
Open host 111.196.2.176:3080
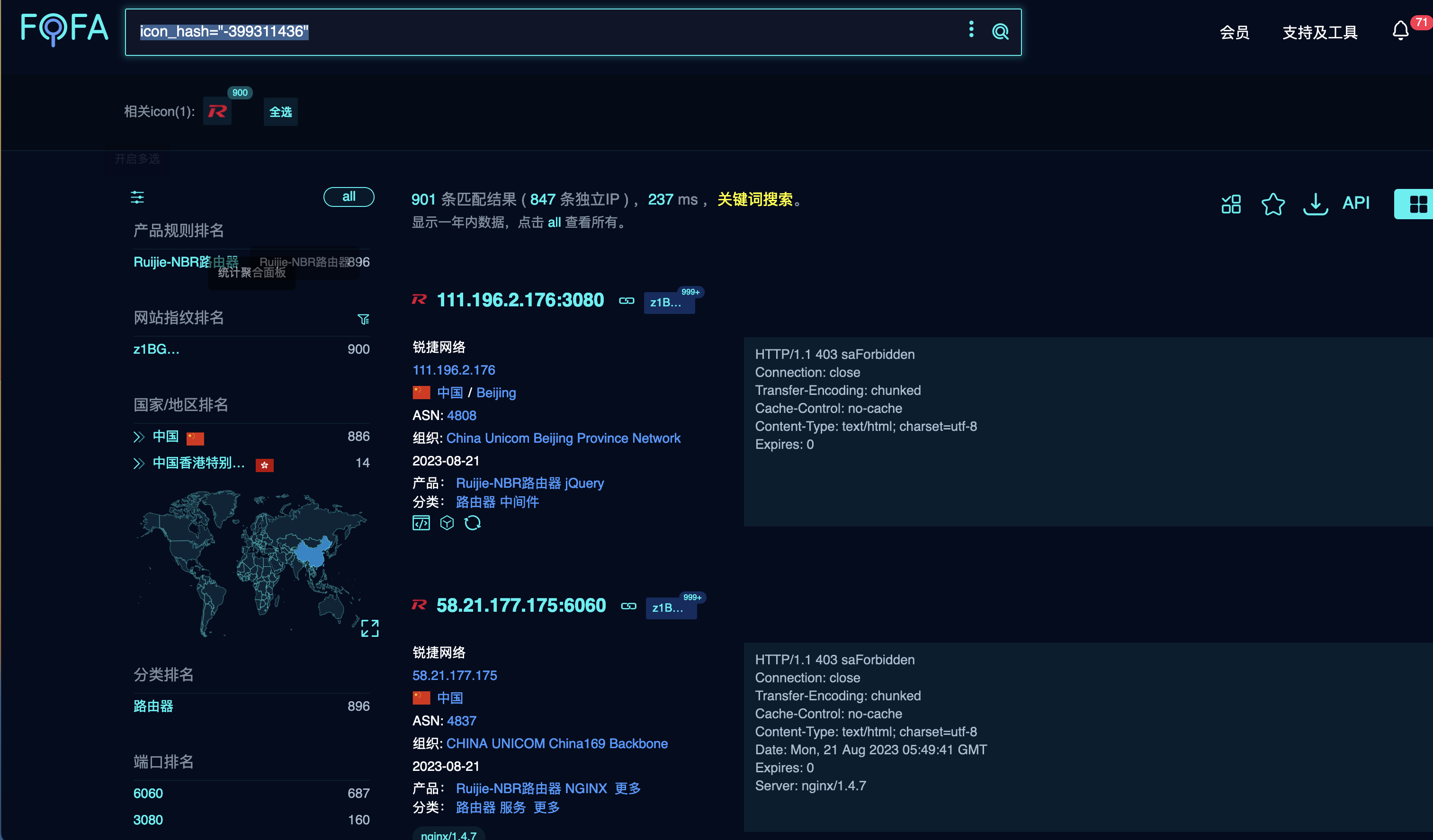click(x=520, y=300)
